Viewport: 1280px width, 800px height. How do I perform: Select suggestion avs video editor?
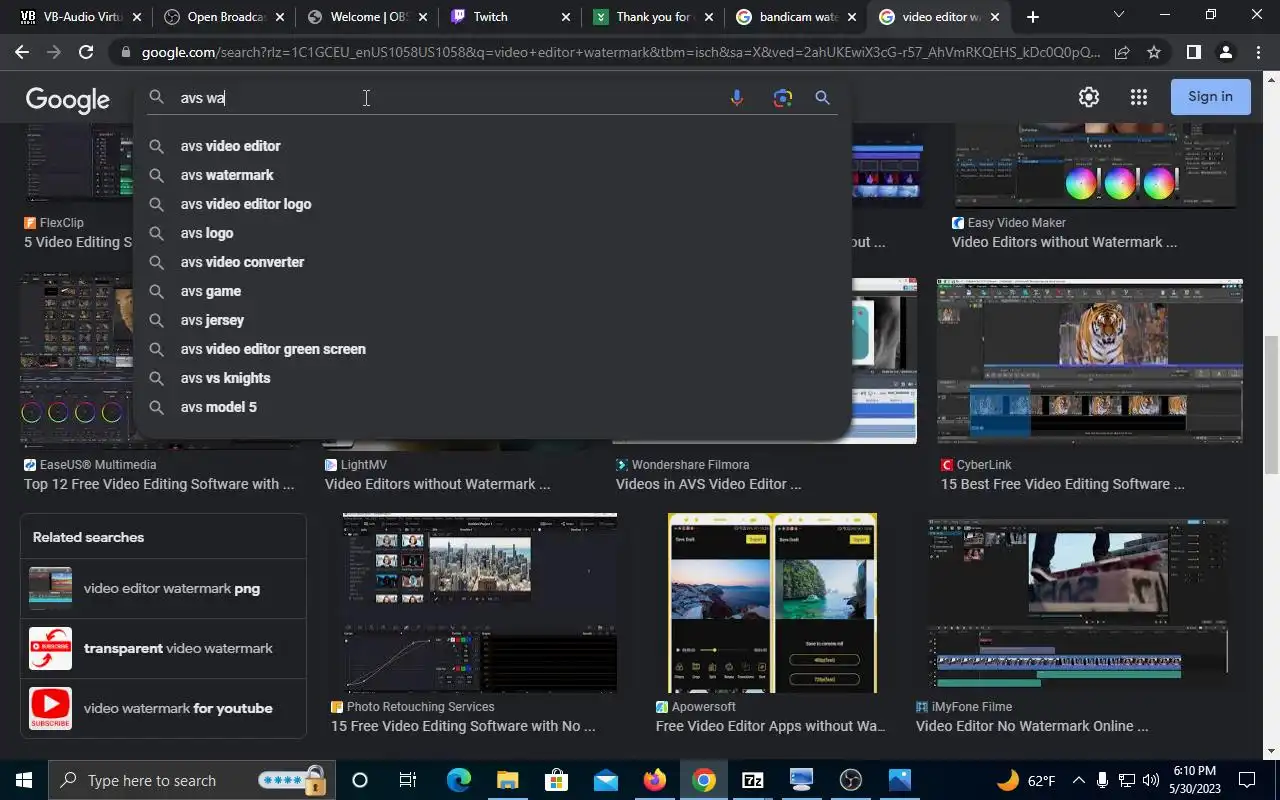[x=492, y=146]
